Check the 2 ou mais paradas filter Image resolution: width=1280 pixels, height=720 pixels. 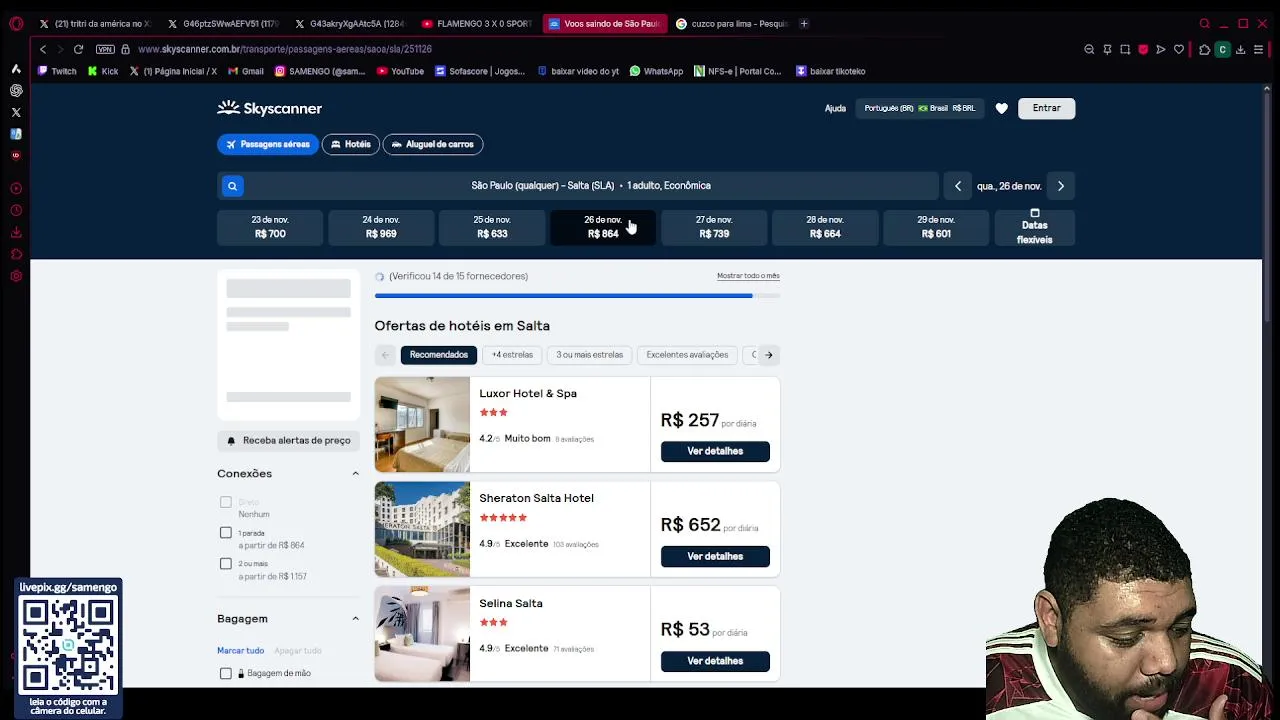226,564
